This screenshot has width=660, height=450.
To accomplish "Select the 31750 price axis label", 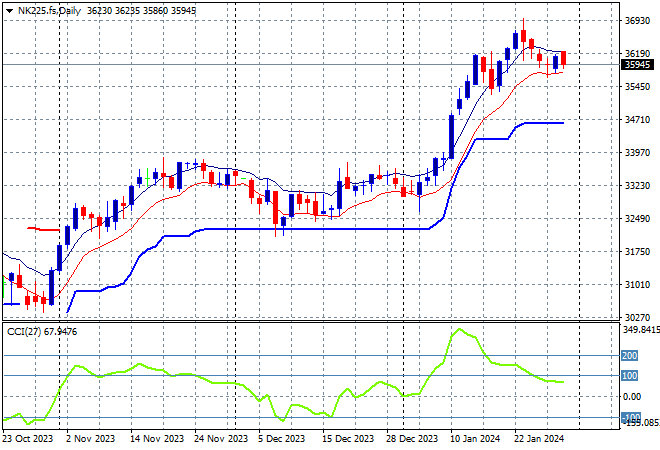I will point(637,251).
